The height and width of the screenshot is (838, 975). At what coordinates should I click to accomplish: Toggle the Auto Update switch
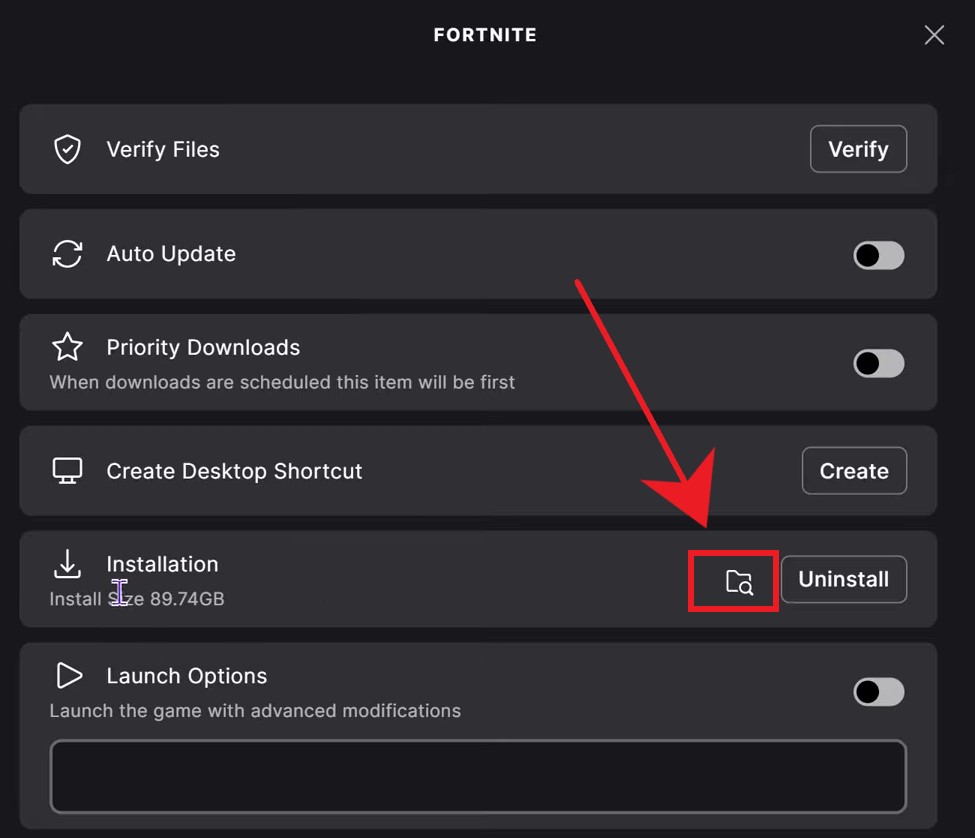click(878, 255)
